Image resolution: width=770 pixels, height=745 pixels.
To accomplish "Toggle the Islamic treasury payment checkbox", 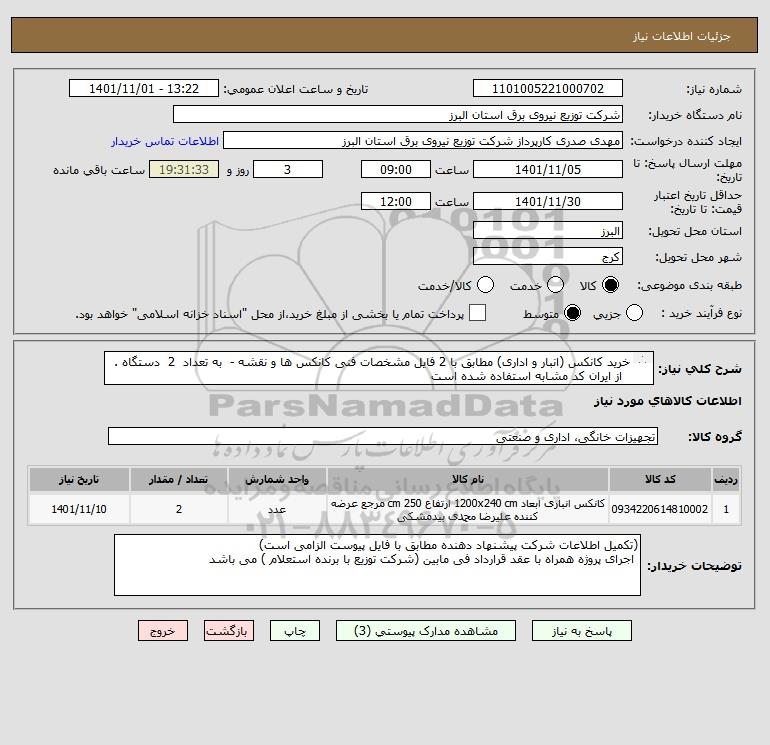I will pos(477,313).
